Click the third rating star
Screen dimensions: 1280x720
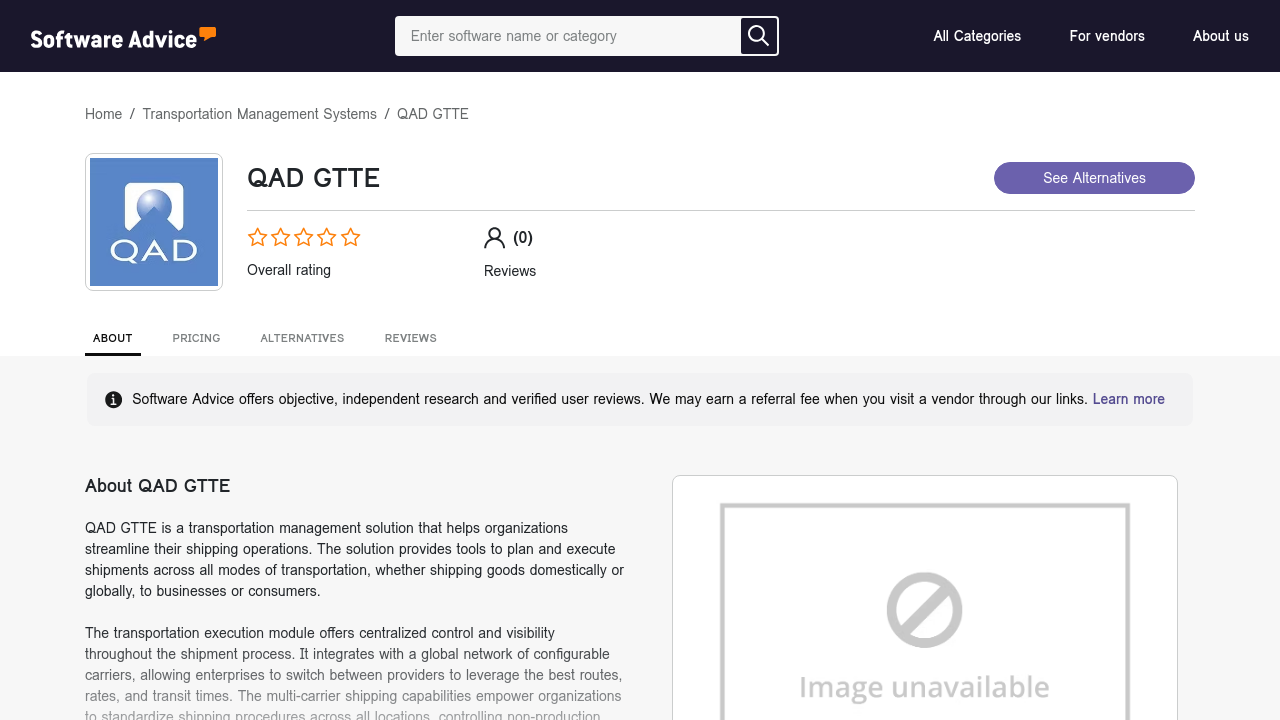pyautogui.click(x=304, y=237)
